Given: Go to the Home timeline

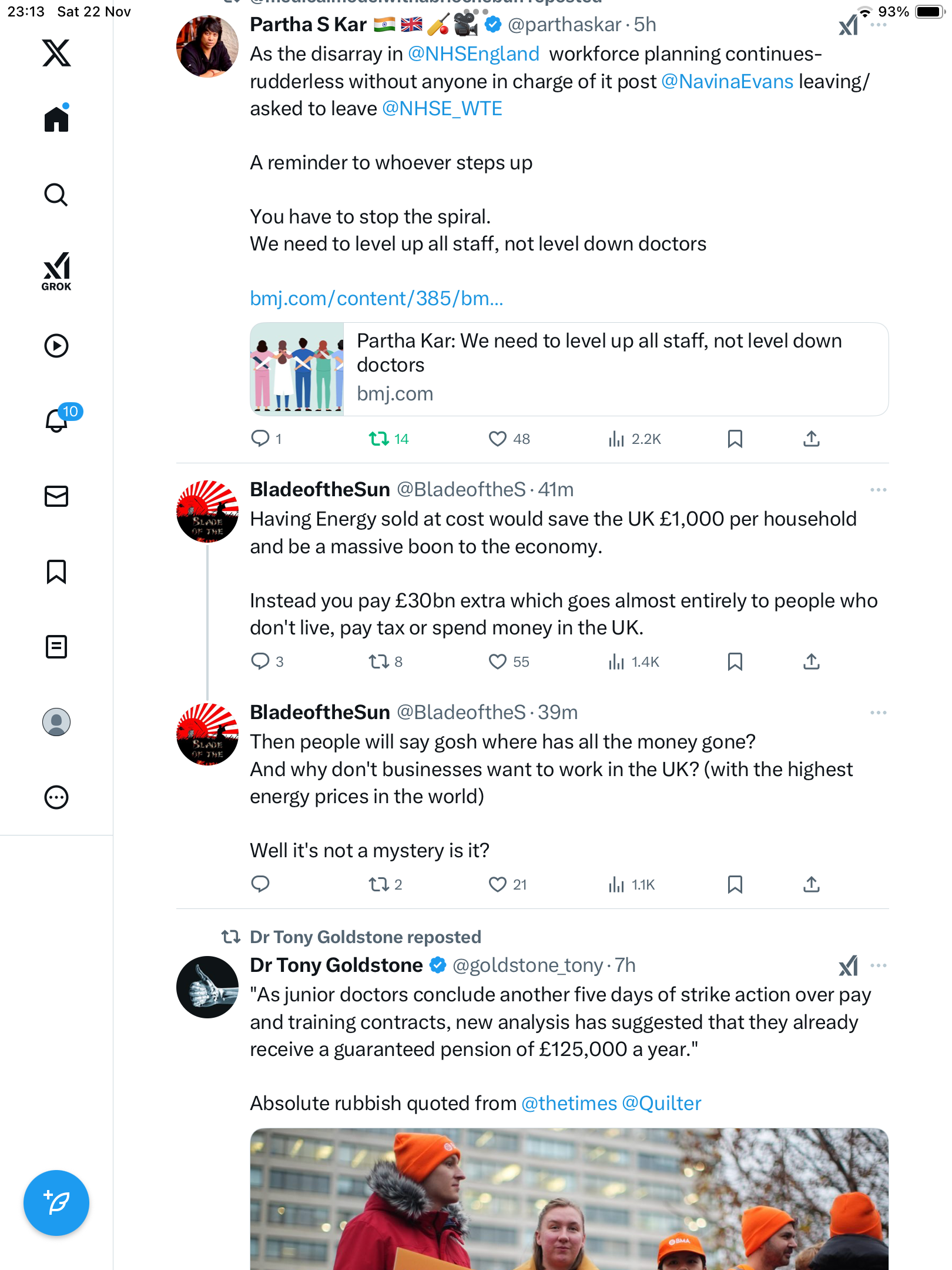Looking at the screenshot, I should [56, 119].
